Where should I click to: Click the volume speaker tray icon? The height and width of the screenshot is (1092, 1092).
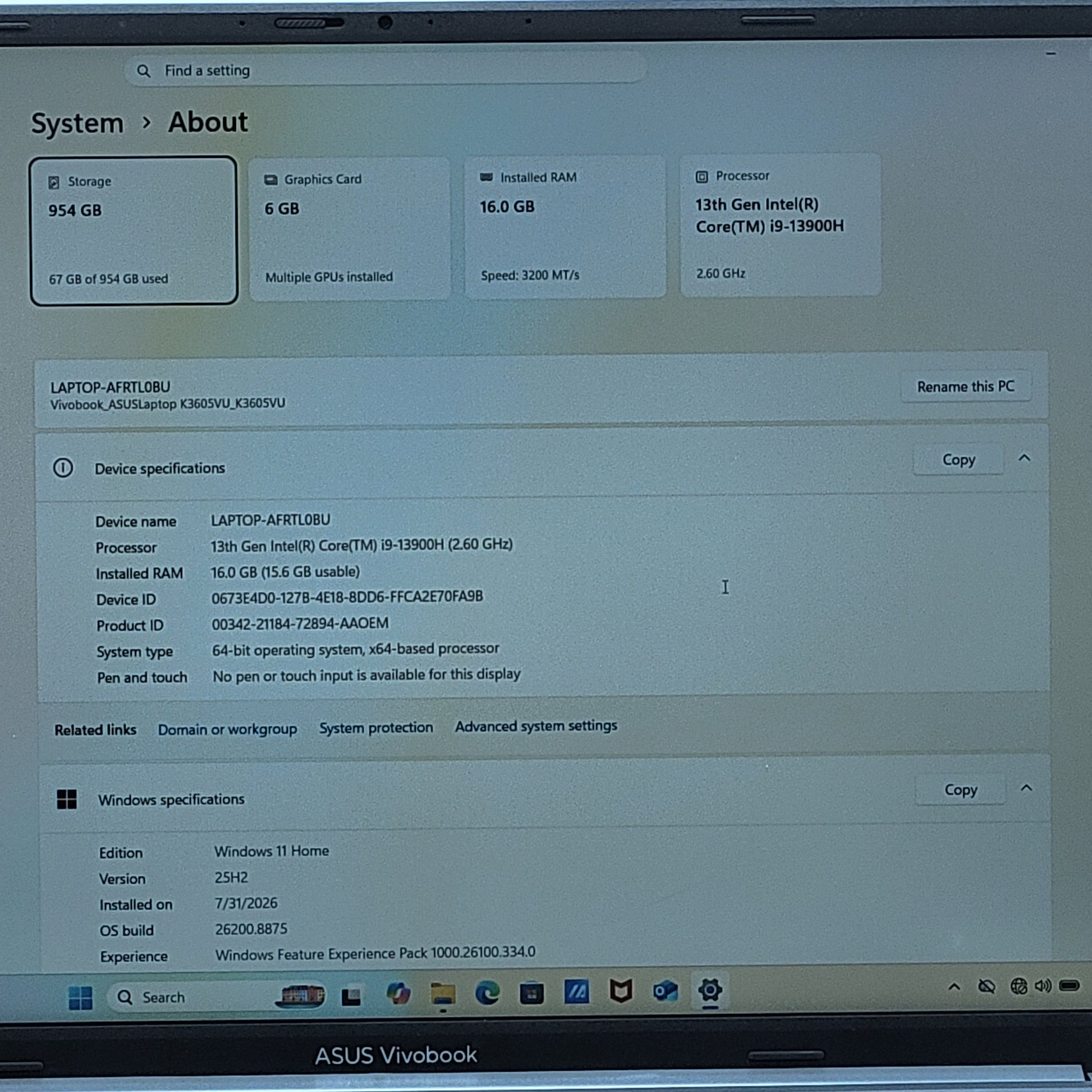(x=1043, y=987)
